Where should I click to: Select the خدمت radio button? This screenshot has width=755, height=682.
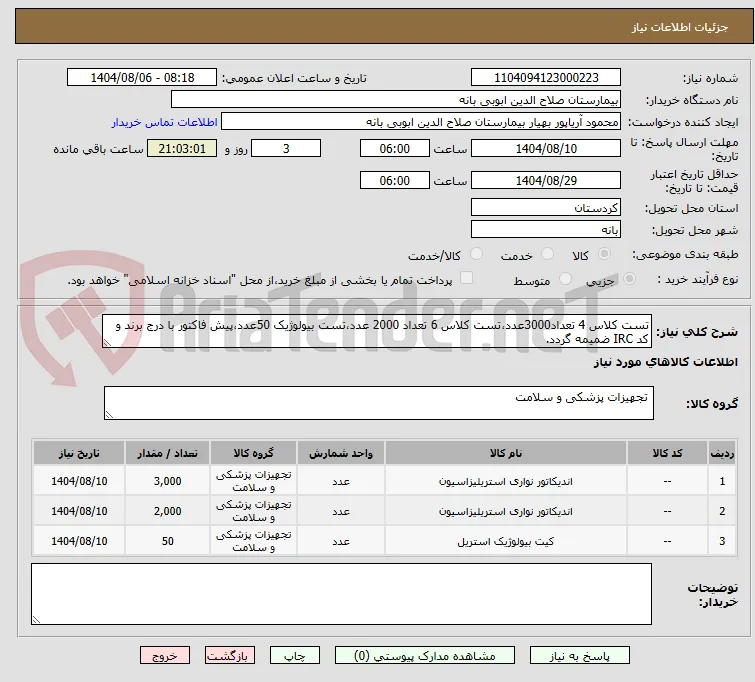547,254
